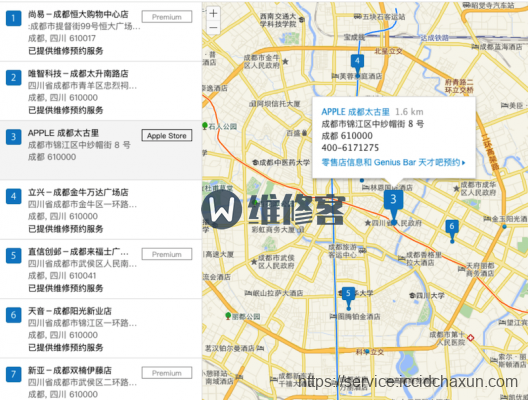Click 成都, 四川 610041 text in result 5

click(62, 275)
